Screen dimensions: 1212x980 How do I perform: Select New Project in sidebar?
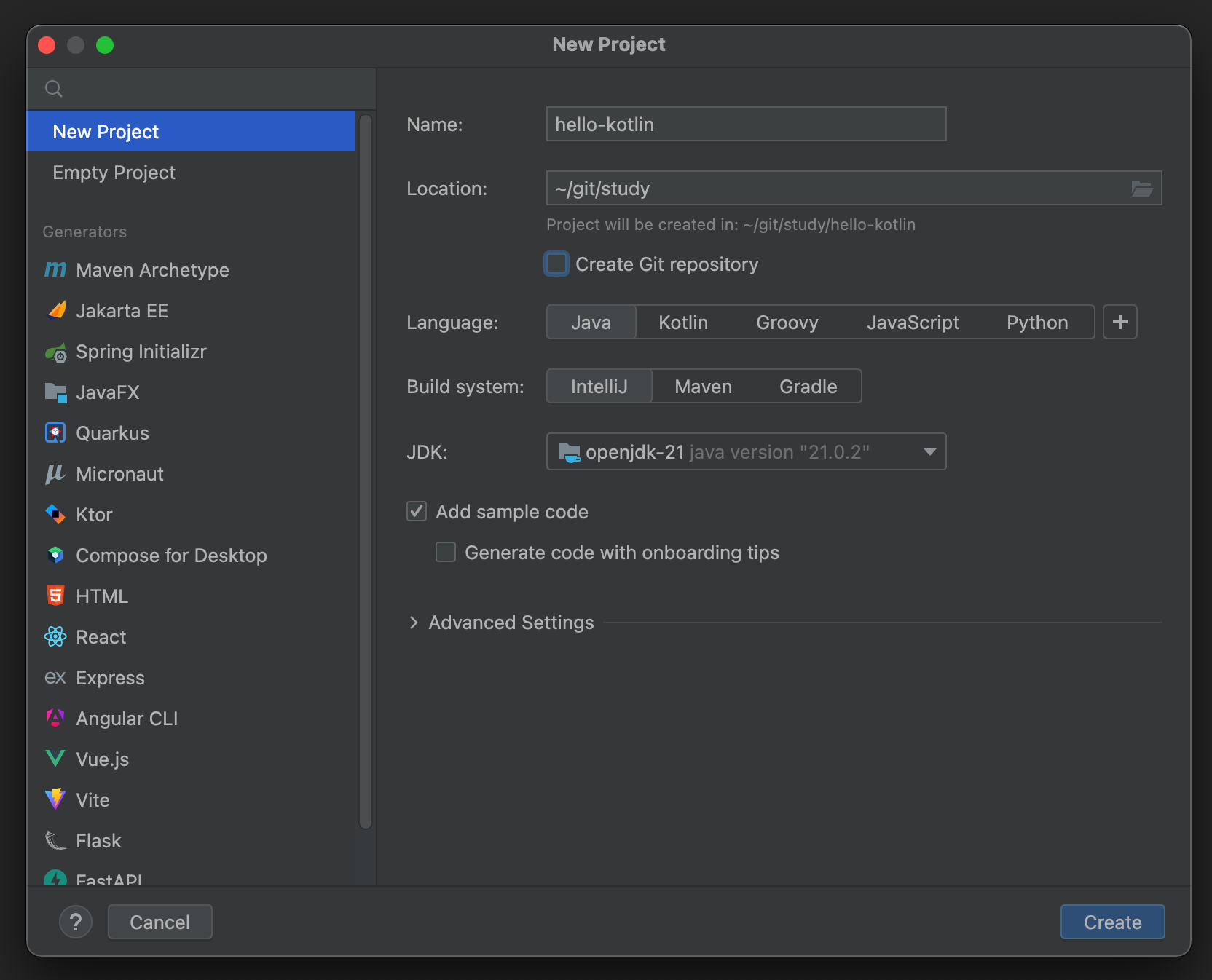coord(191,132)
